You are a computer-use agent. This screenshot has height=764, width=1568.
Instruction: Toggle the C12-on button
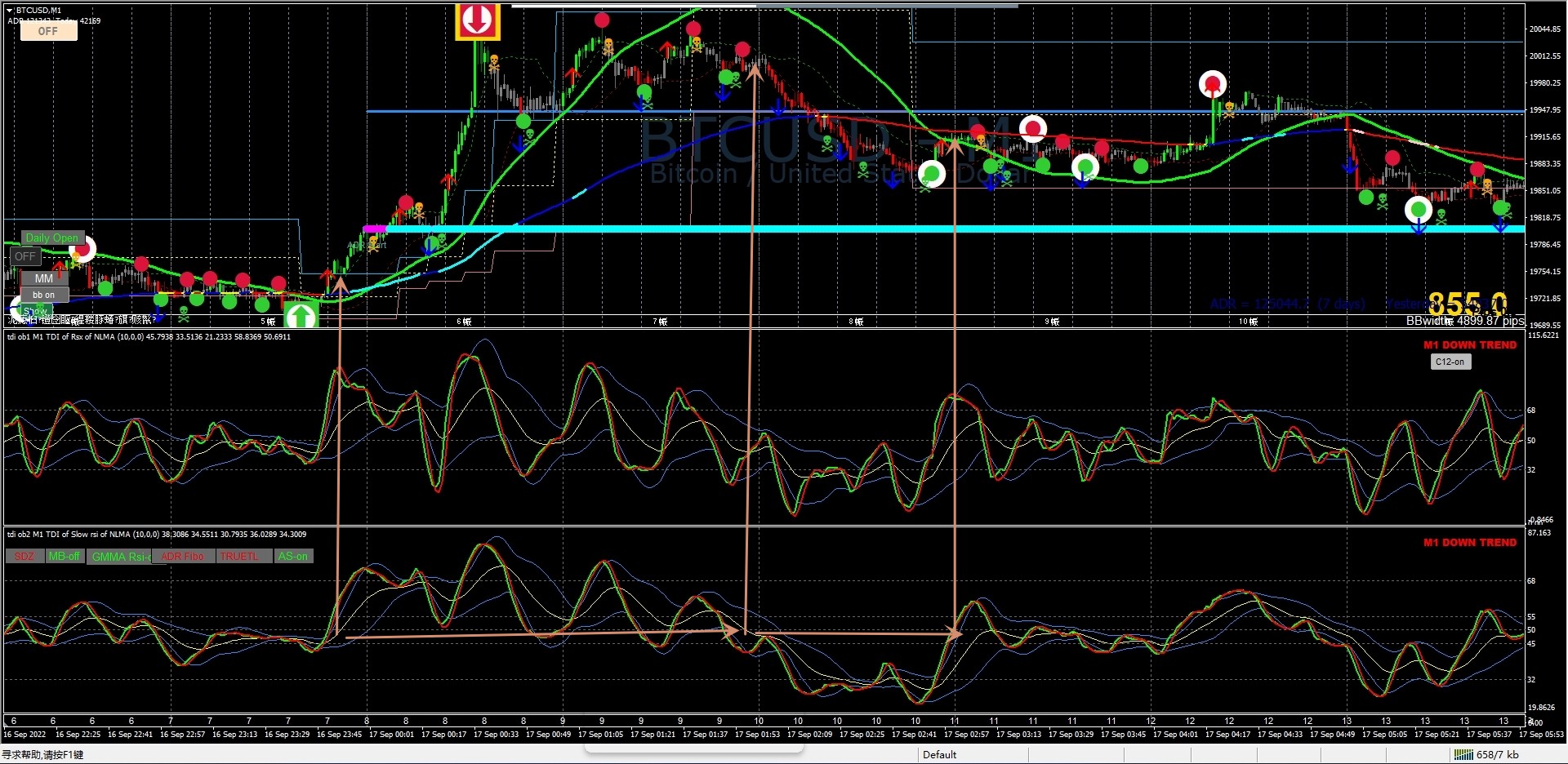point(1450,362)
